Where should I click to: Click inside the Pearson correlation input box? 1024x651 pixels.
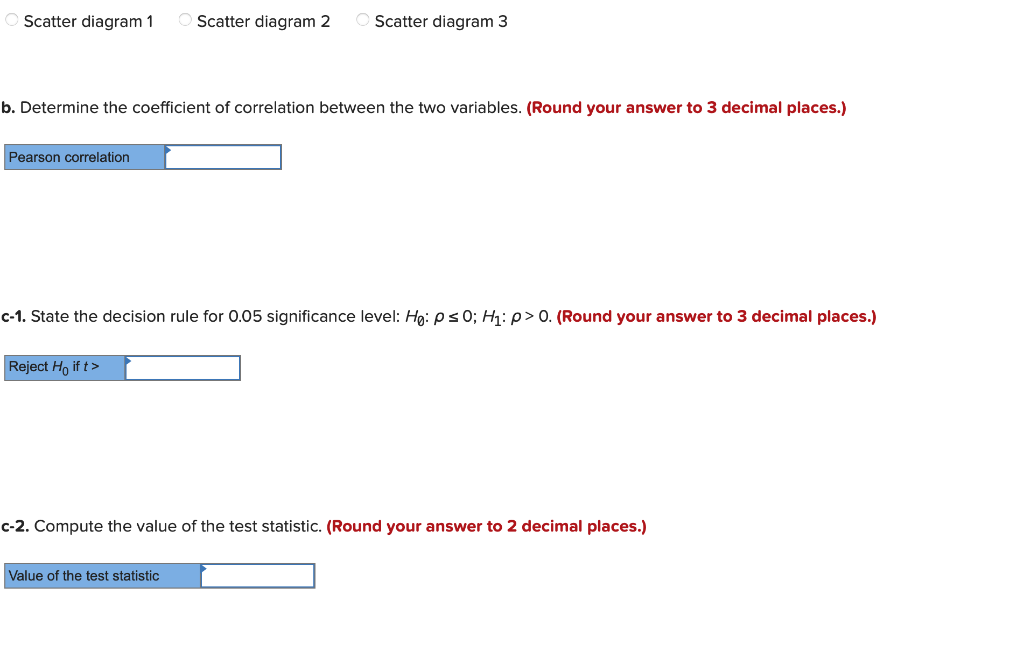tap(225, 157)
